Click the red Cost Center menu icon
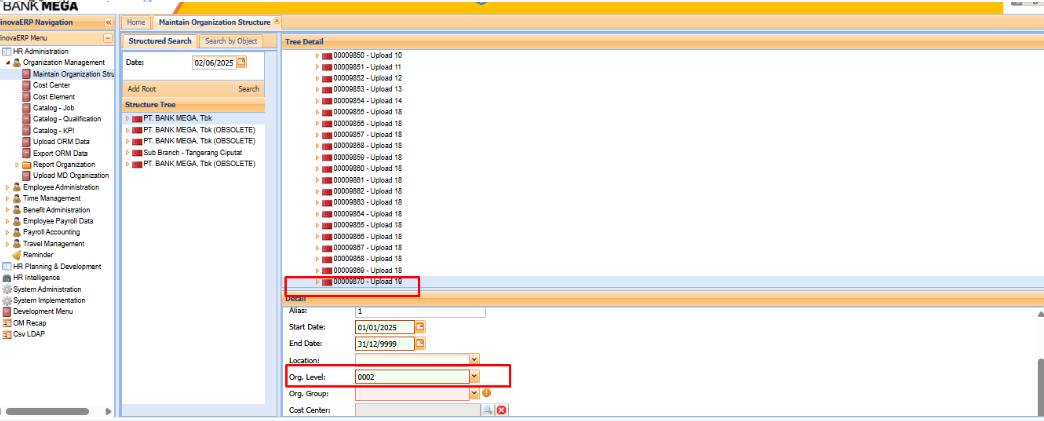Image resolution: width=1044 pixels, height=421 pixels. point(27,85)
